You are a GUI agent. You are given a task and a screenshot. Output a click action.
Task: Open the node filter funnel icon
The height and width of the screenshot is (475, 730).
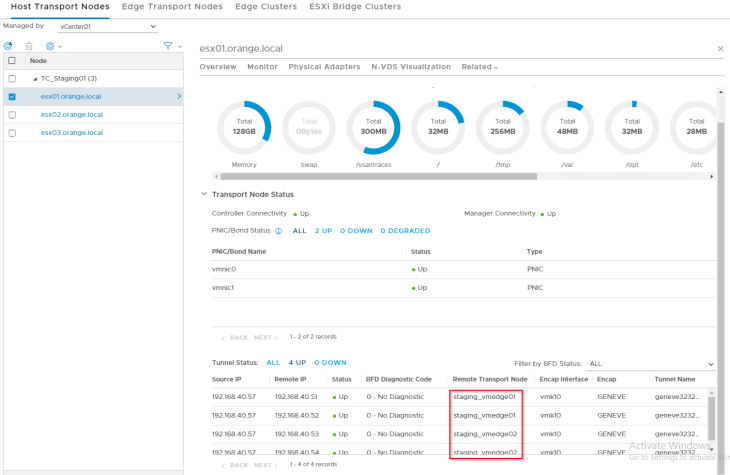(x=168, y=46)
